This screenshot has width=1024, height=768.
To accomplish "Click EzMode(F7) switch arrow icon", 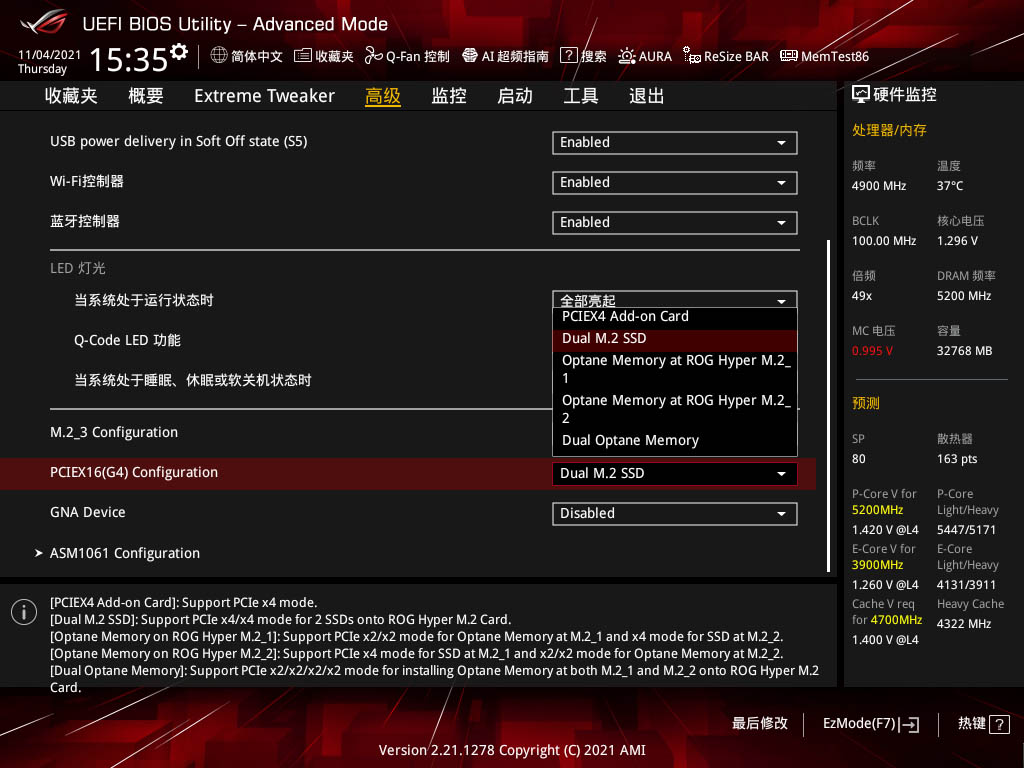I will tap(909, 724).
